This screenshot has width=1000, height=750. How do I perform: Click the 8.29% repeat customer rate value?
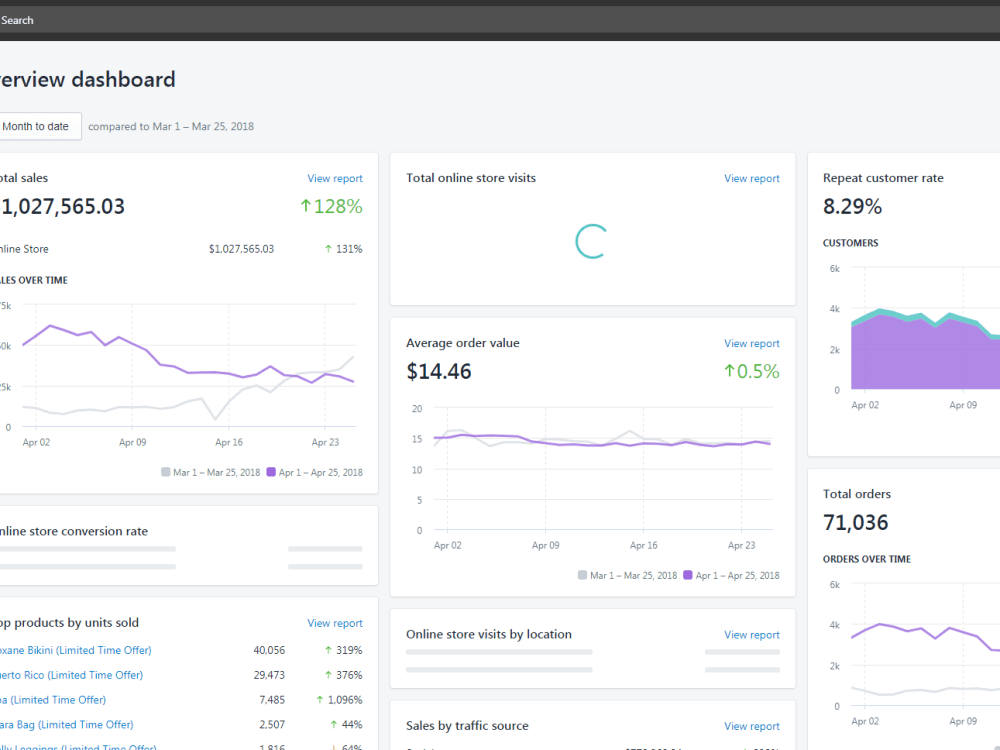click(852, 206)
